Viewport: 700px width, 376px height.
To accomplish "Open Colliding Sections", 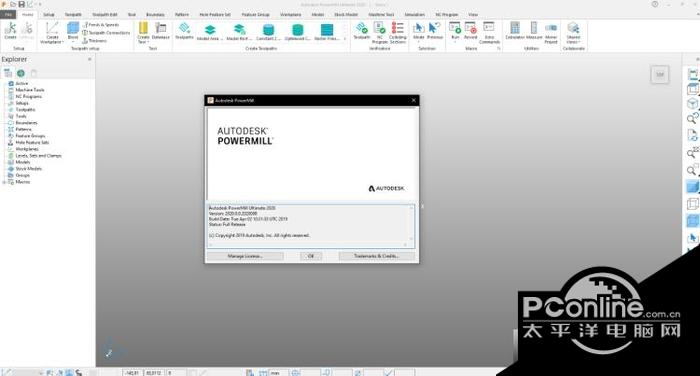I will click(397, 33).
